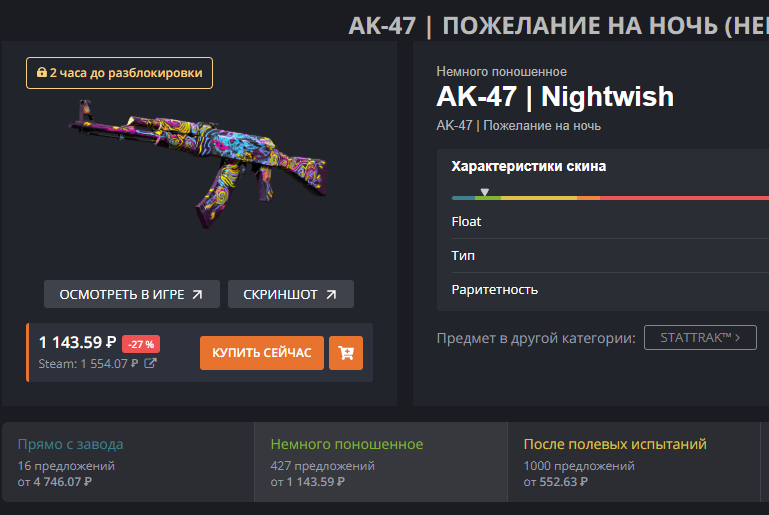Screen dimensions: 769x515
Task: Open the Steam price external link icon
Action: click(x=150, y=363)
